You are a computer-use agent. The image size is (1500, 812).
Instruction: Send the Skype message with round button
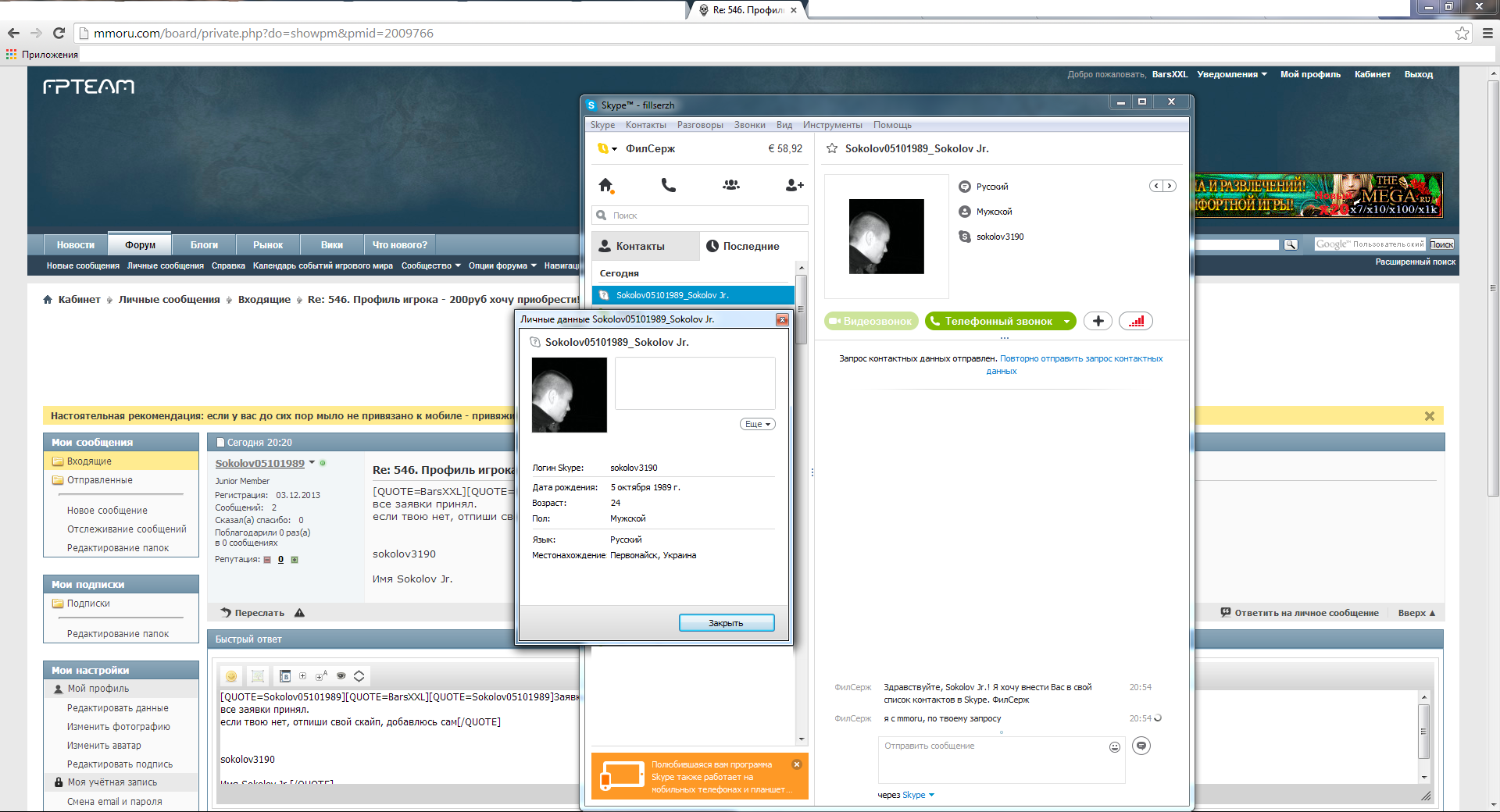1141,746
